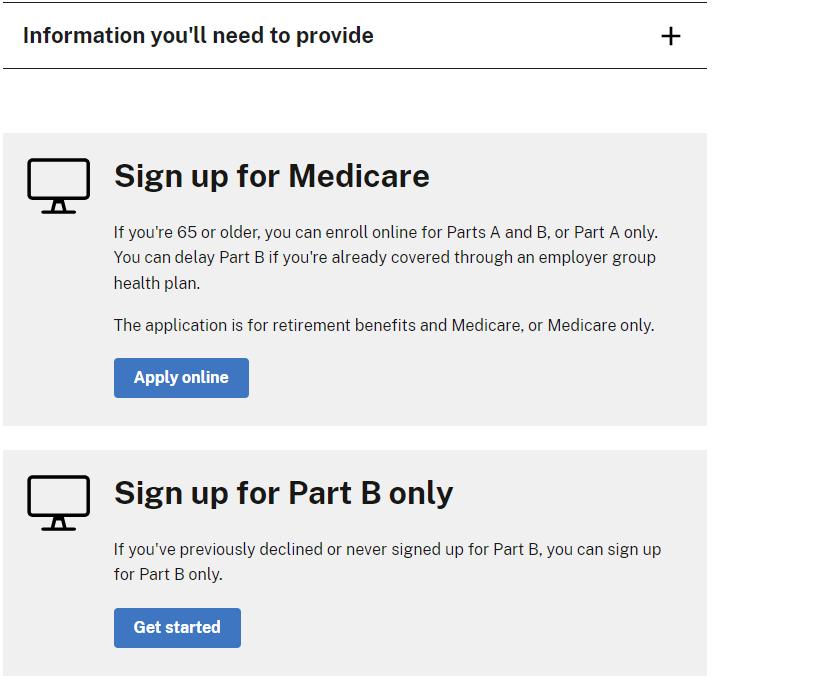Click "for Part B only." text line
836x696 pixels.
168,574
